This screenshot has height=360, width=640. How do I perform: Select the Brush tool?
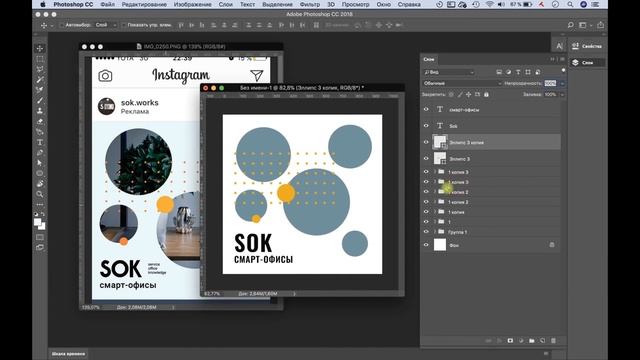[40, 100]
